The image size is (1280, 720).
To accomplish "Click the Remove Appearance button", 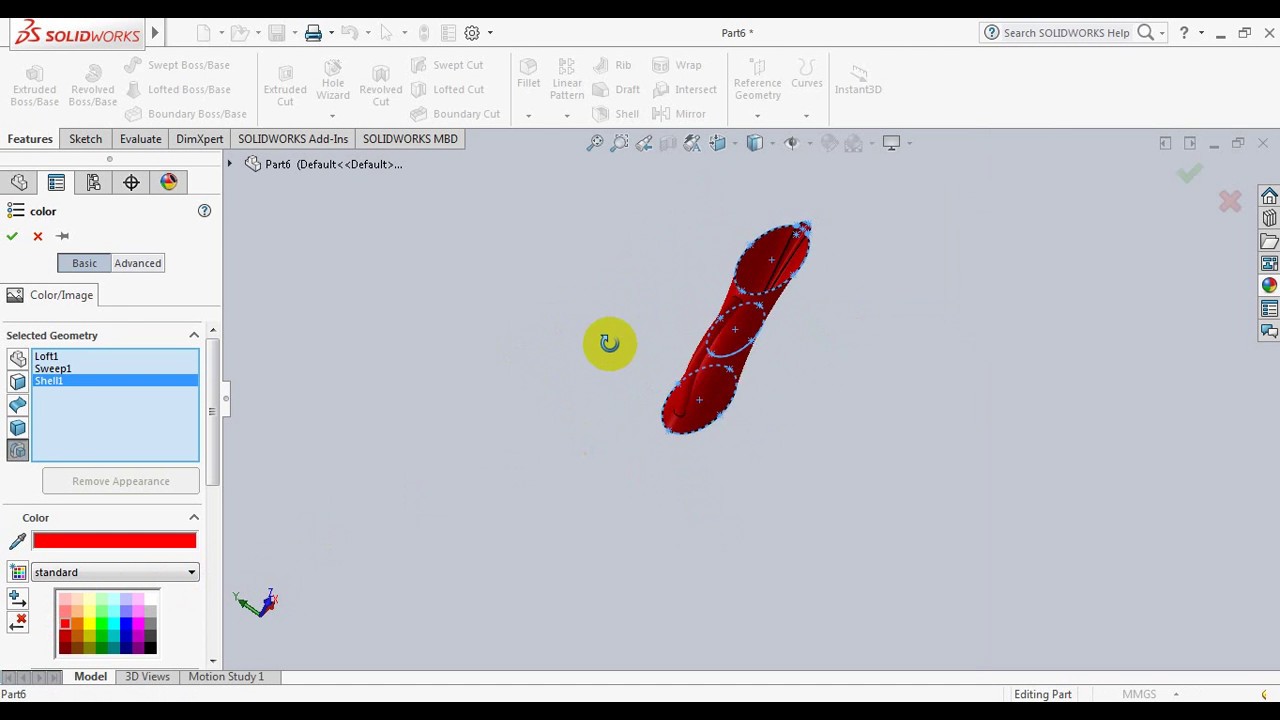I will click(x=121, y=481).
